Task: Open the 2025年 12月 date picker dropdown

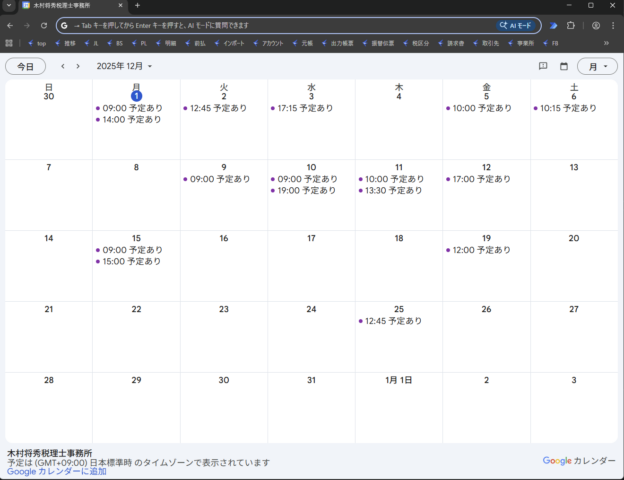Action: 125,66
